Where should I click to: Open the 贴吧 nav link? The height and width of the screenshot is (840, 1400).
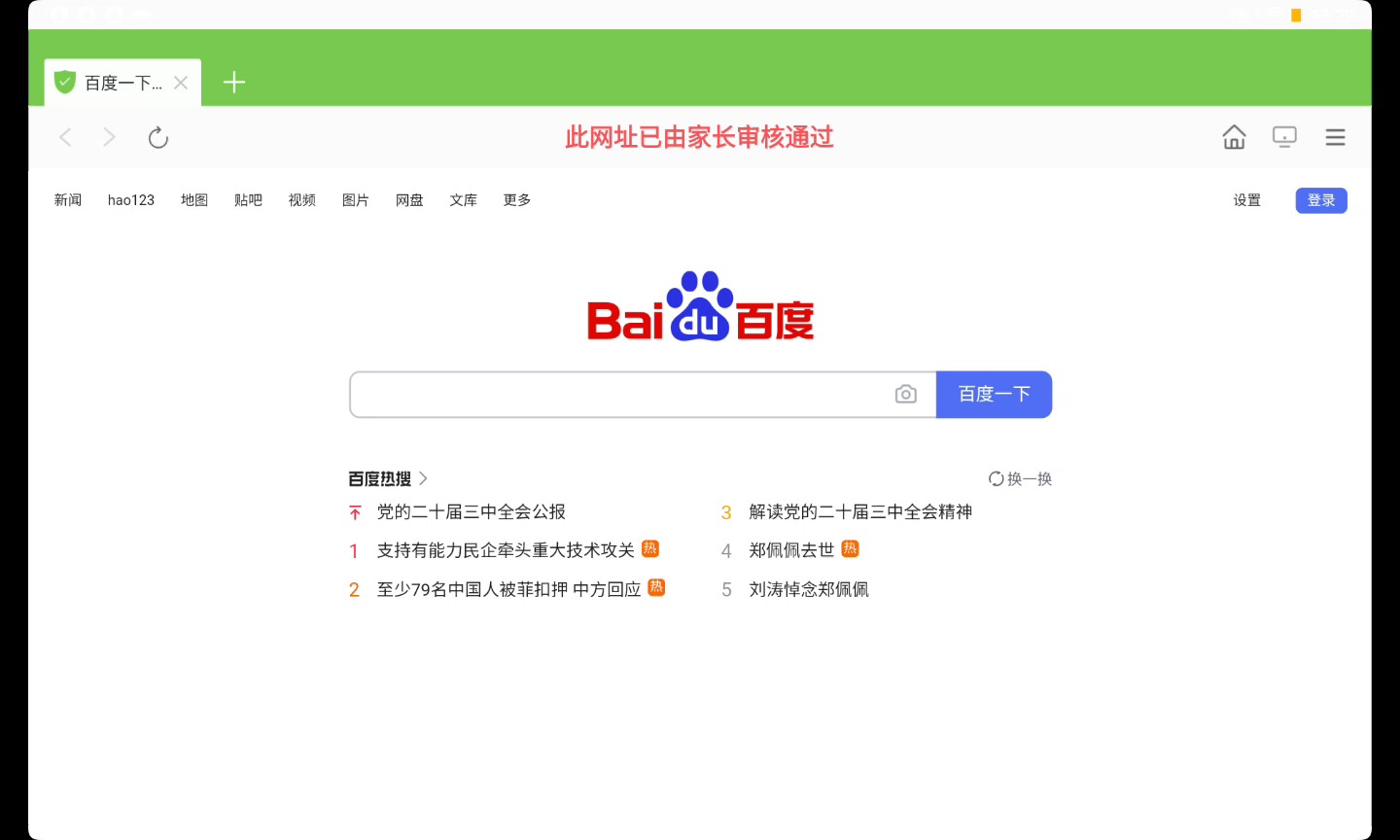[248, 200]
